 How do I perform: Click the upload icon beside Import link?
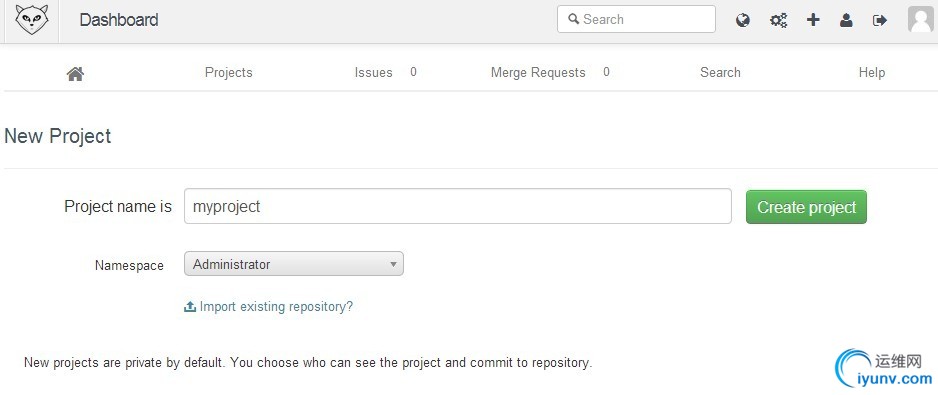point(190,306)
